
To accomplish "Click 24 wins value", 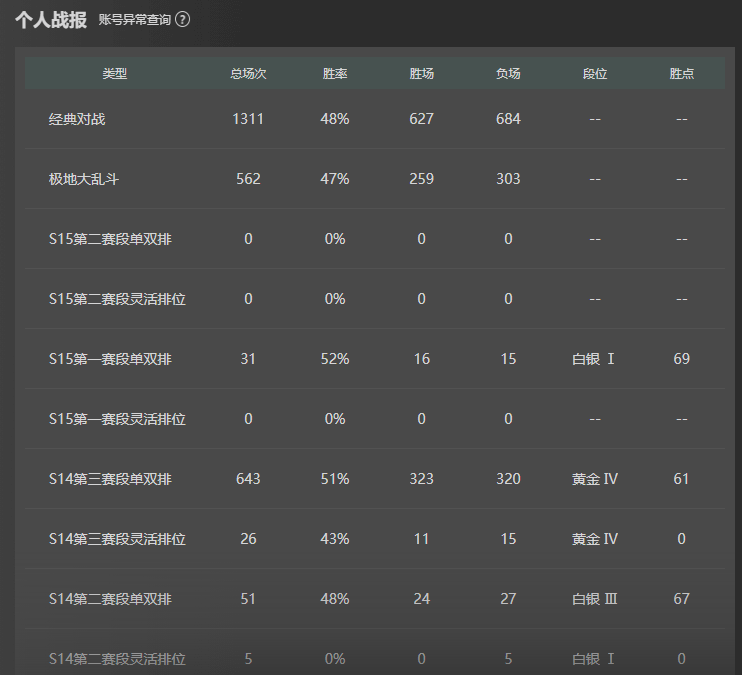I will [x=422, y=599].
